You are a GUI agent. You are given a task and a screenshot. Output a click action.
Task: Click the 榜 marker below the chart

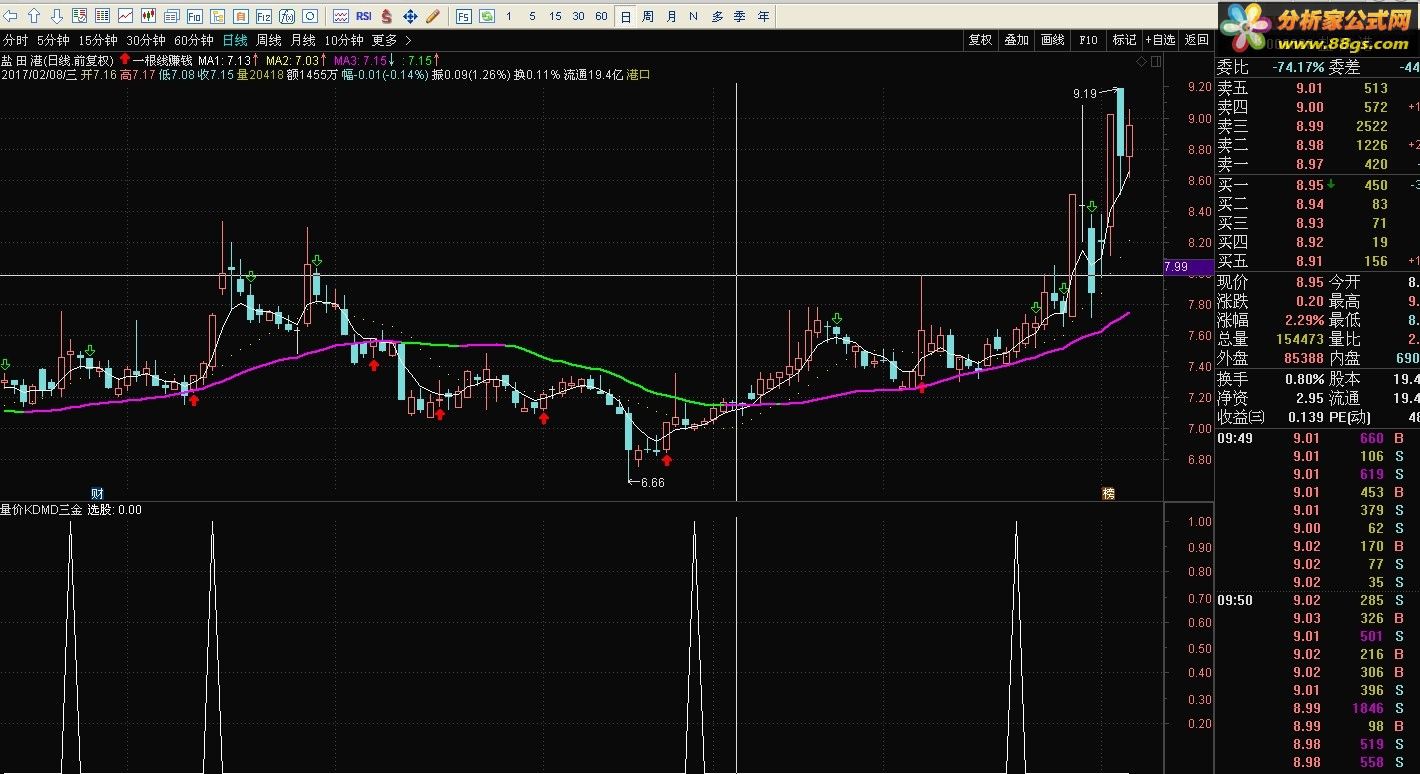(1108, 493)
